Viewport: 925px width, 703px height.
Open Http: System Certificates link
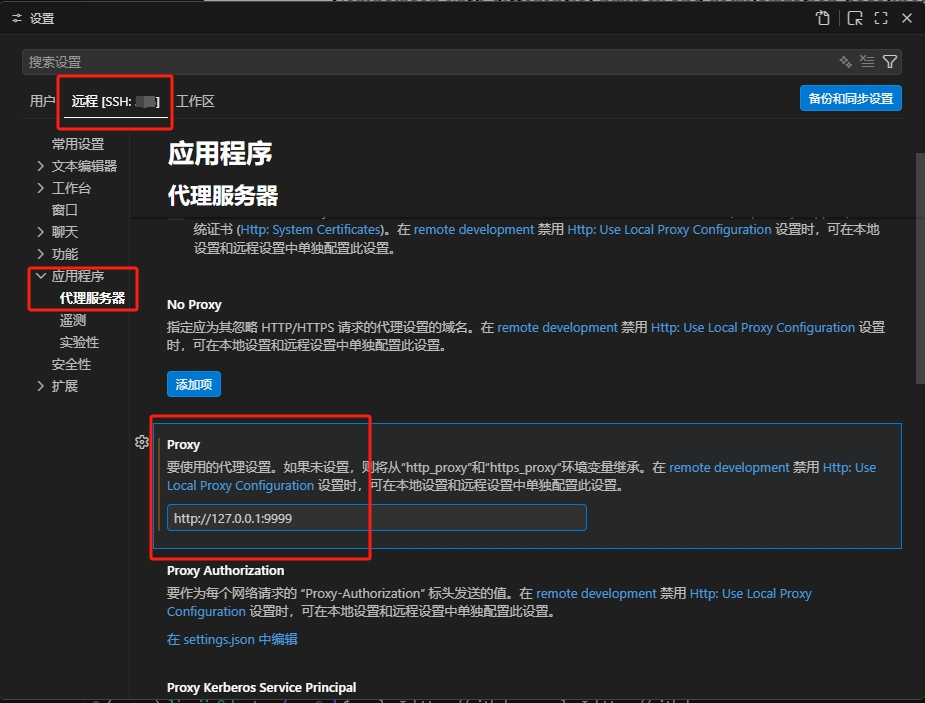[311, 229]
